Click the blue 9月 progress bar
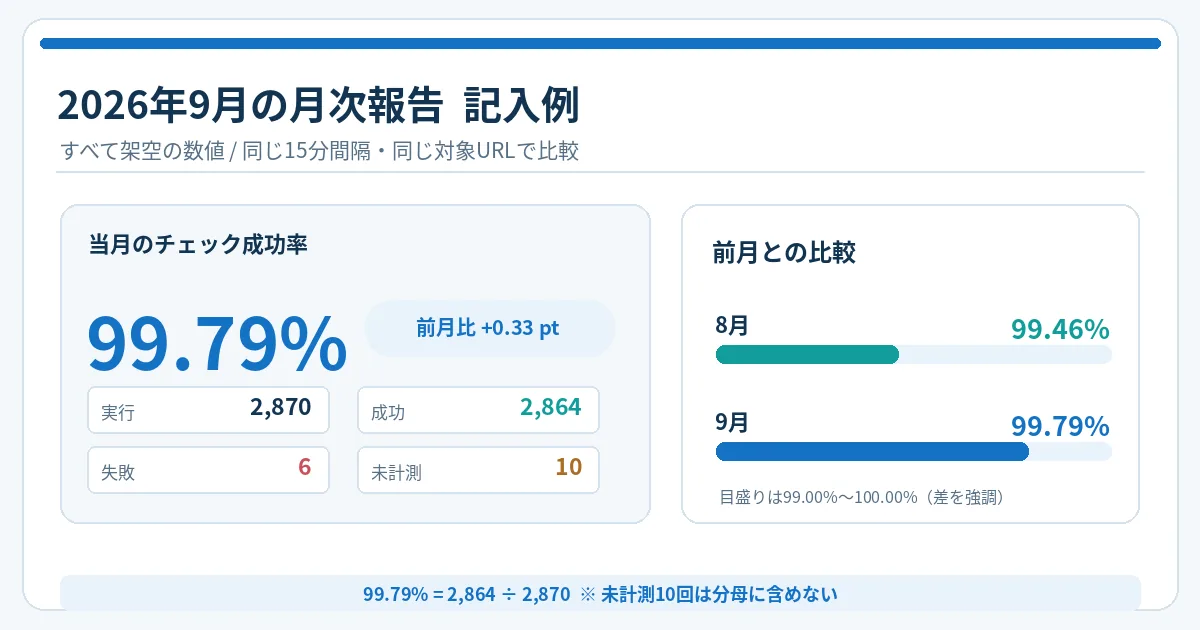 pos(872,452)
